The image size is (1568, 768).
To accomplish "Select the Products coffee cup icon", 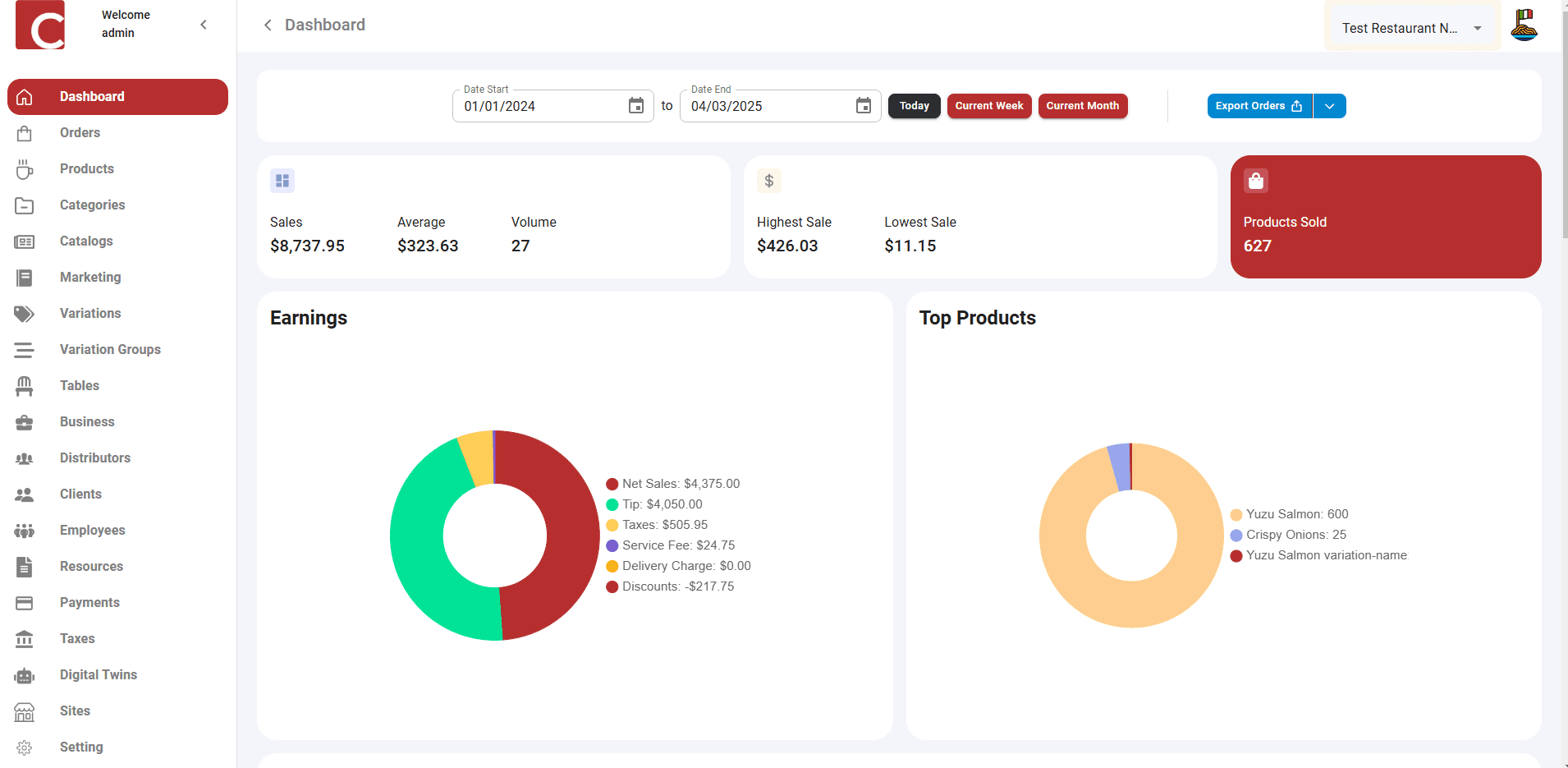I will pyautogui.click(x=25, y=169).
